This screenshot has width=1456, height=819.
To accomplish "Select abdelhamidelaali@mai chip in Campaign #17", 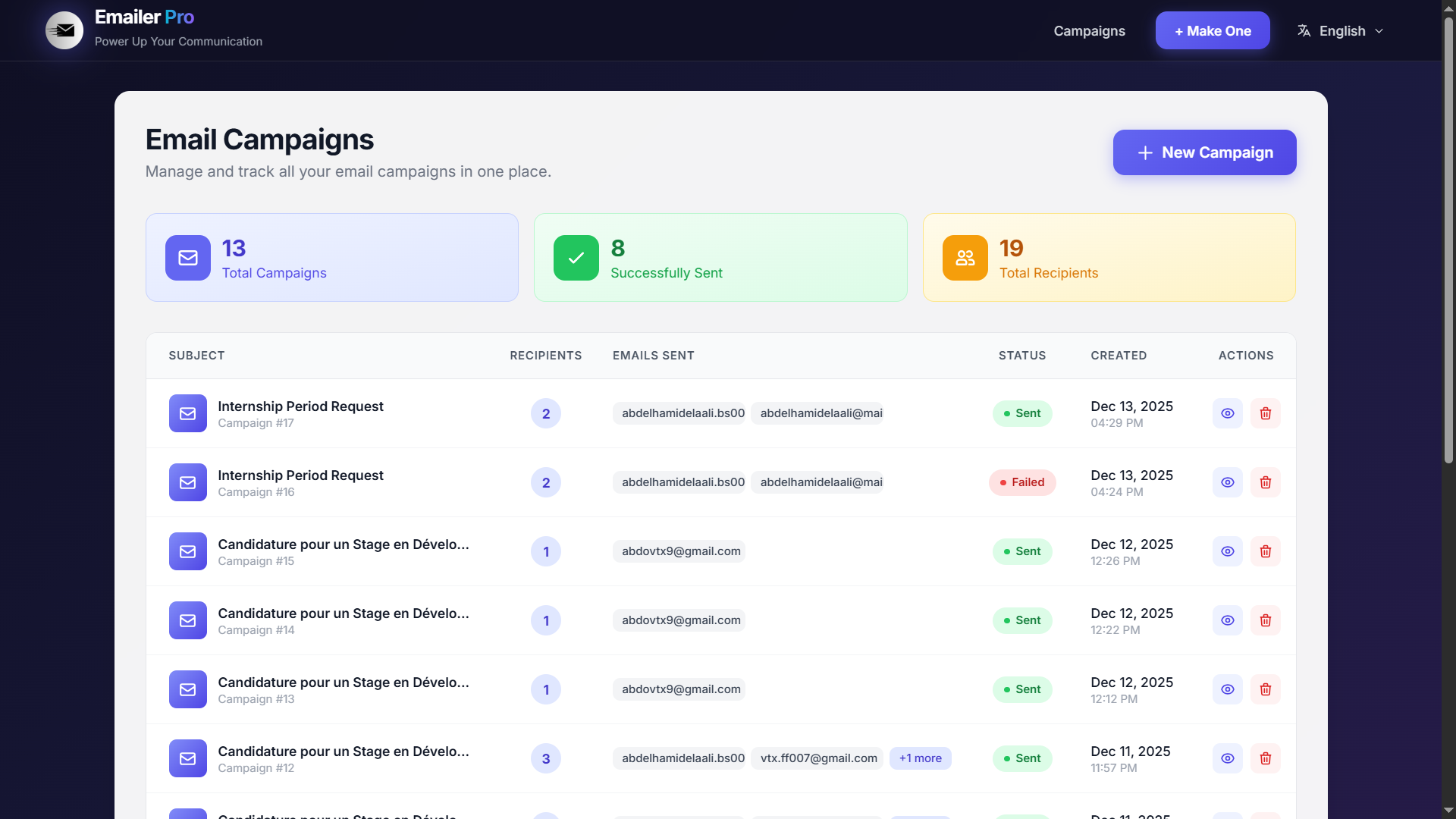I will point(817,413).
